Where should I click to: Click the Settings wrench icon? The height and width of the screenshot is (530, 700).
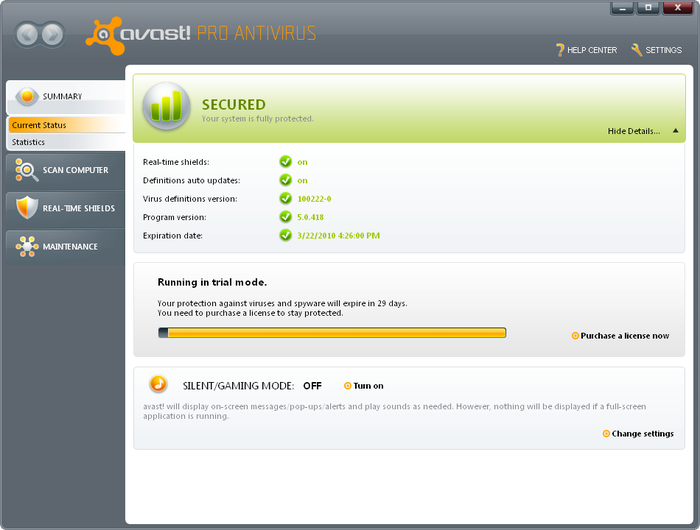tap(637, 50)
